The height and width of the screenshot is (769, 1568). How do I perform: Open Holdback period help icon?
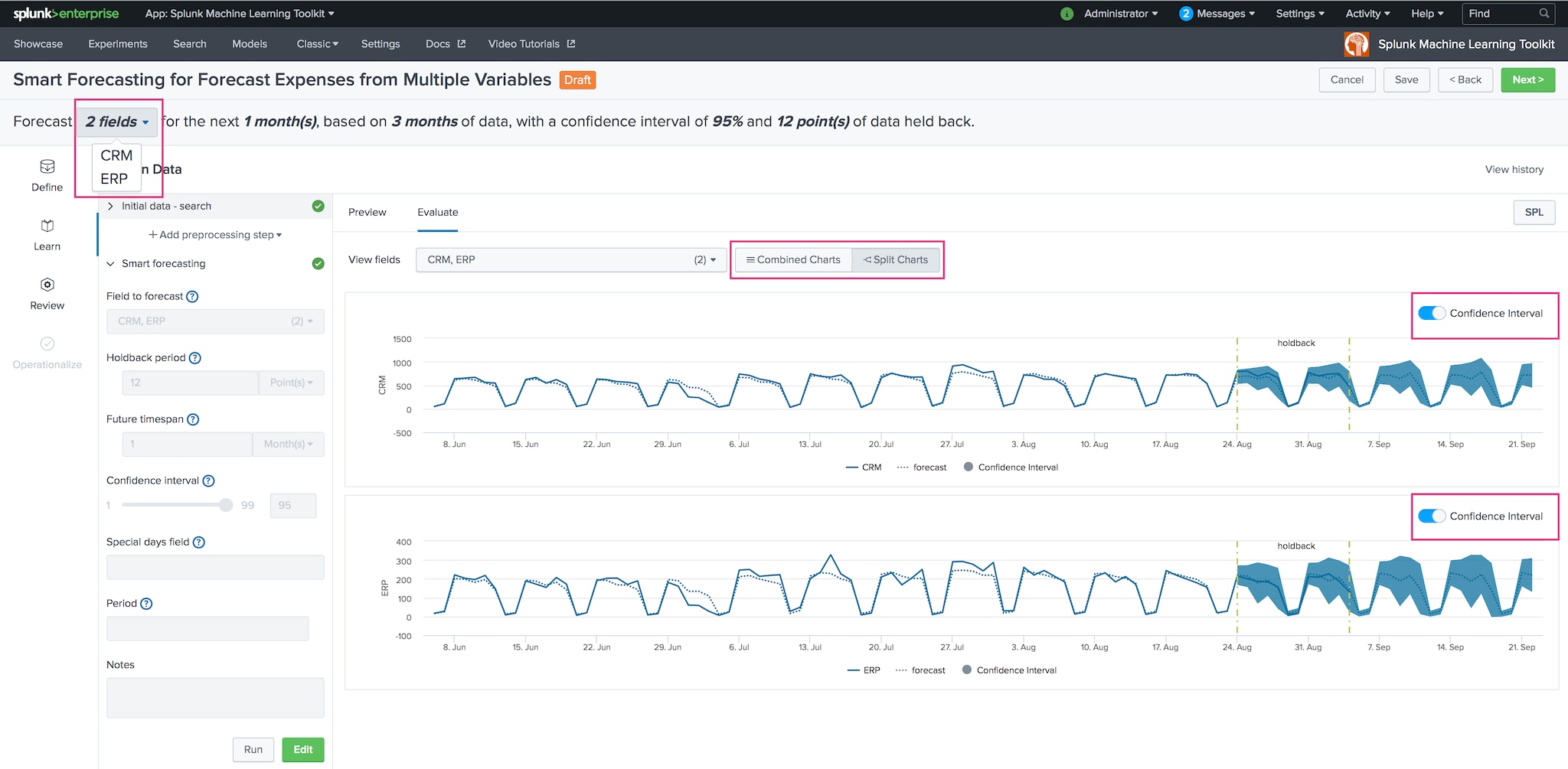pyautogui.click(x=195, y=358)
